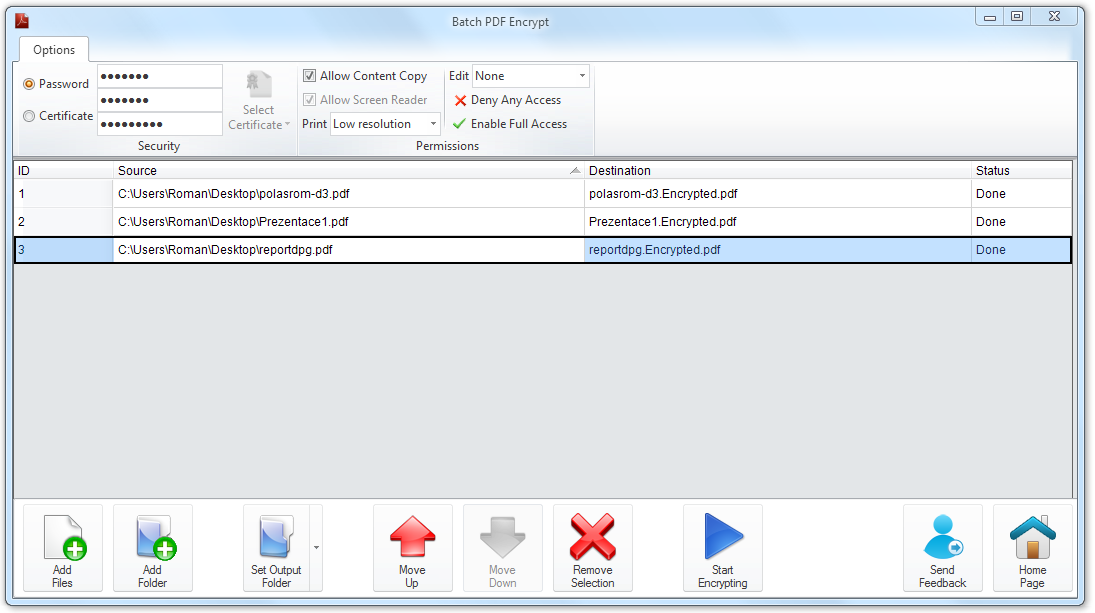The image size is (1095, 613).
Task: Click the first password field
Action: pyautogui.click(x=160, y=76)
